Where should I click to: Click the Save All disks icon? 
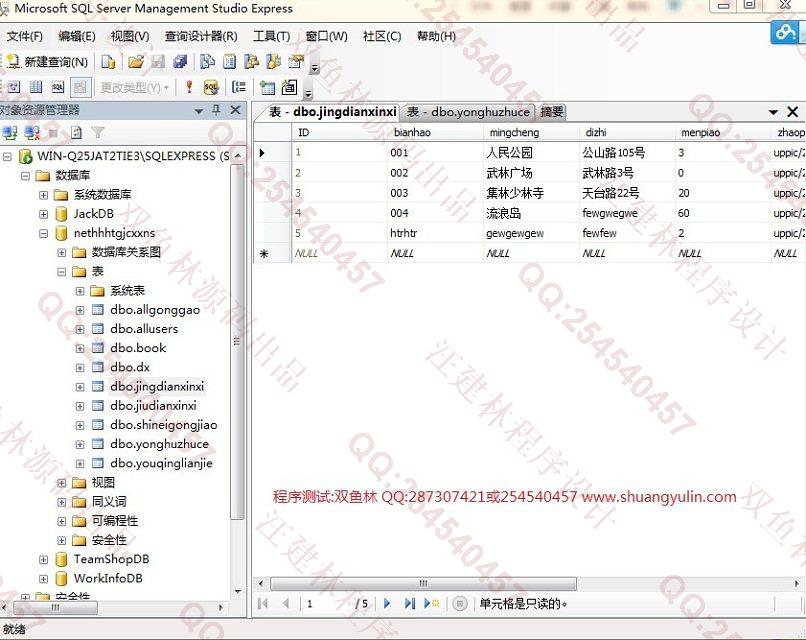click(180, 62)
